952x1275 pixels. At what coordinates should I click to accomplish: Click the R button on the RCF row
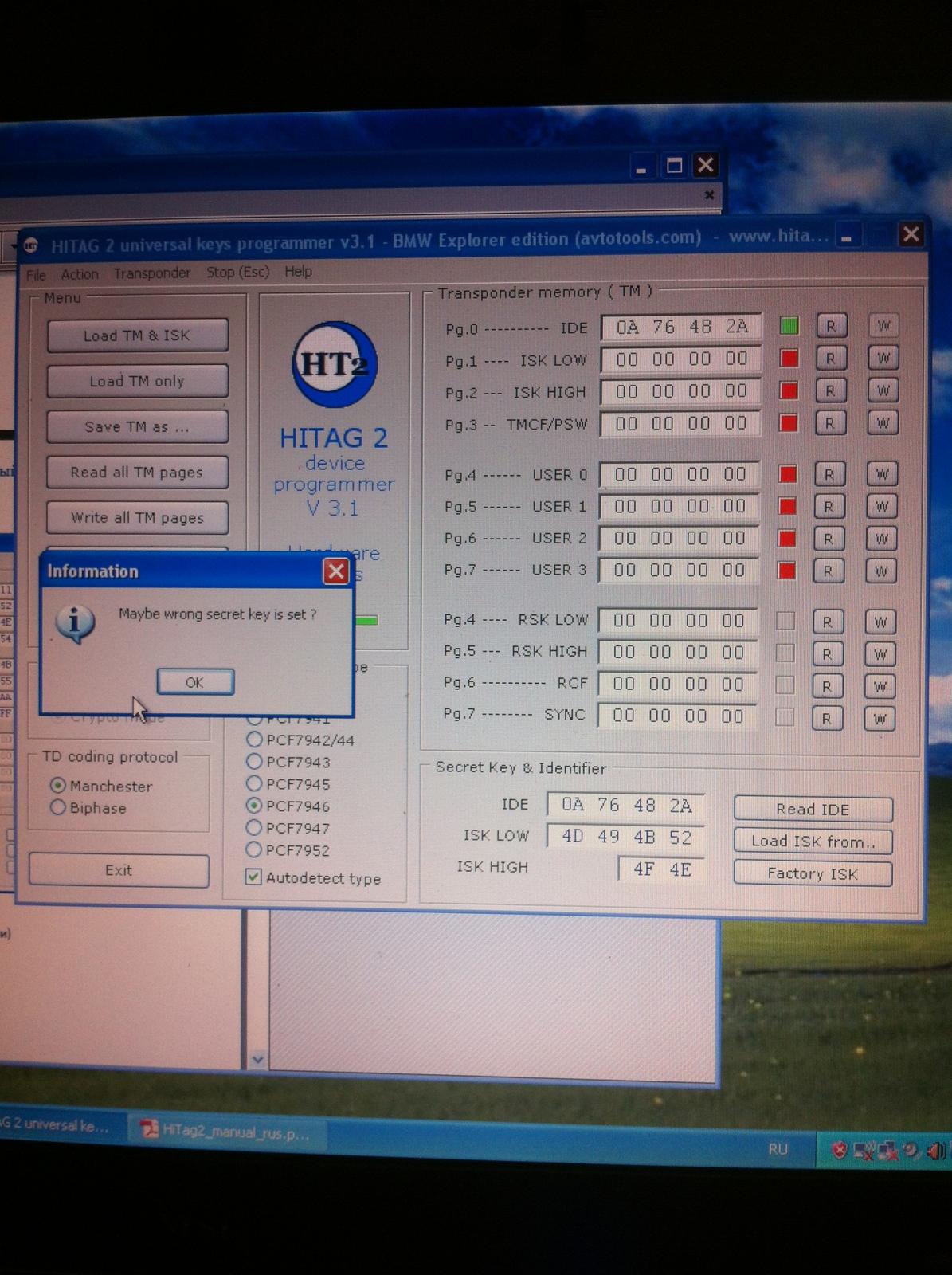pyautogui.click(x=826, y=687)
